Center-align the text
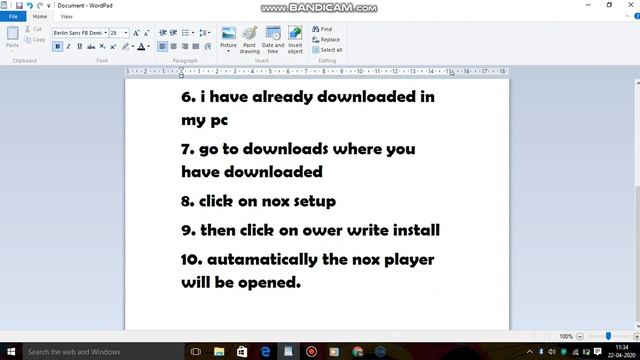Image resolution: width=640 pixels, height=360 pixels. coord(173,47)
